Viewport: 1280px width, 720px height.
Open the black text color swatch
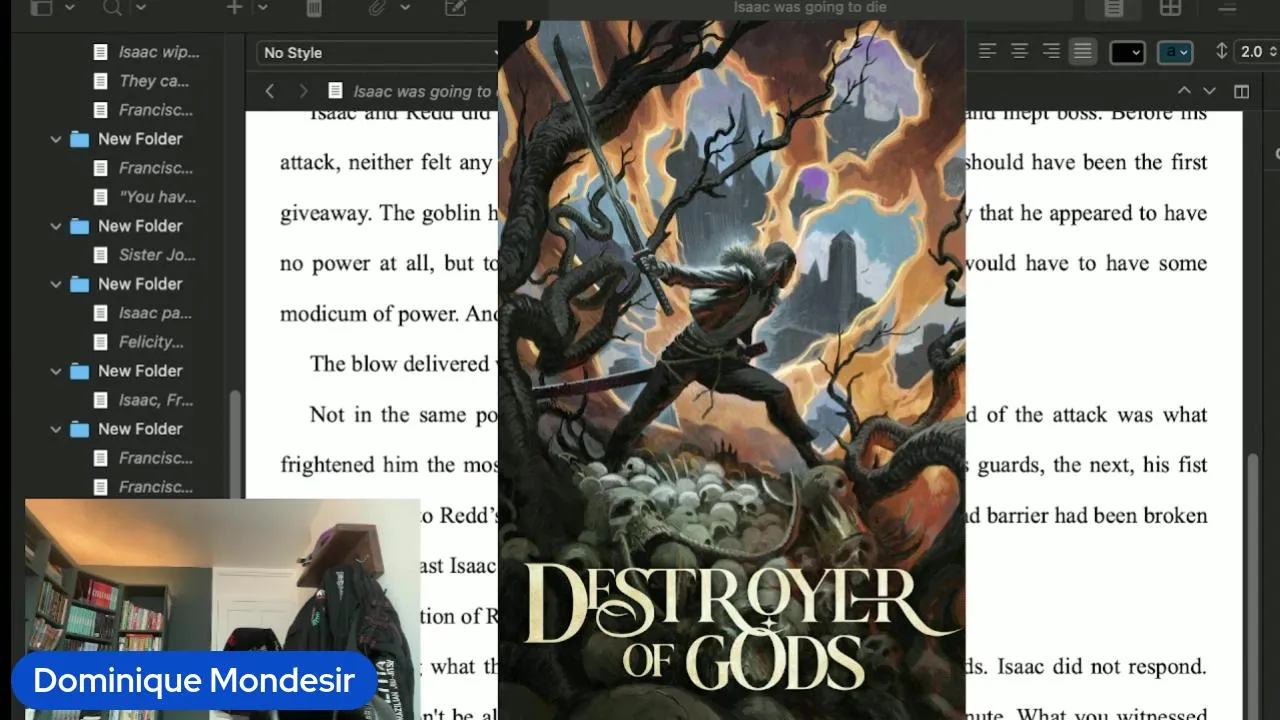[1127, 52]
